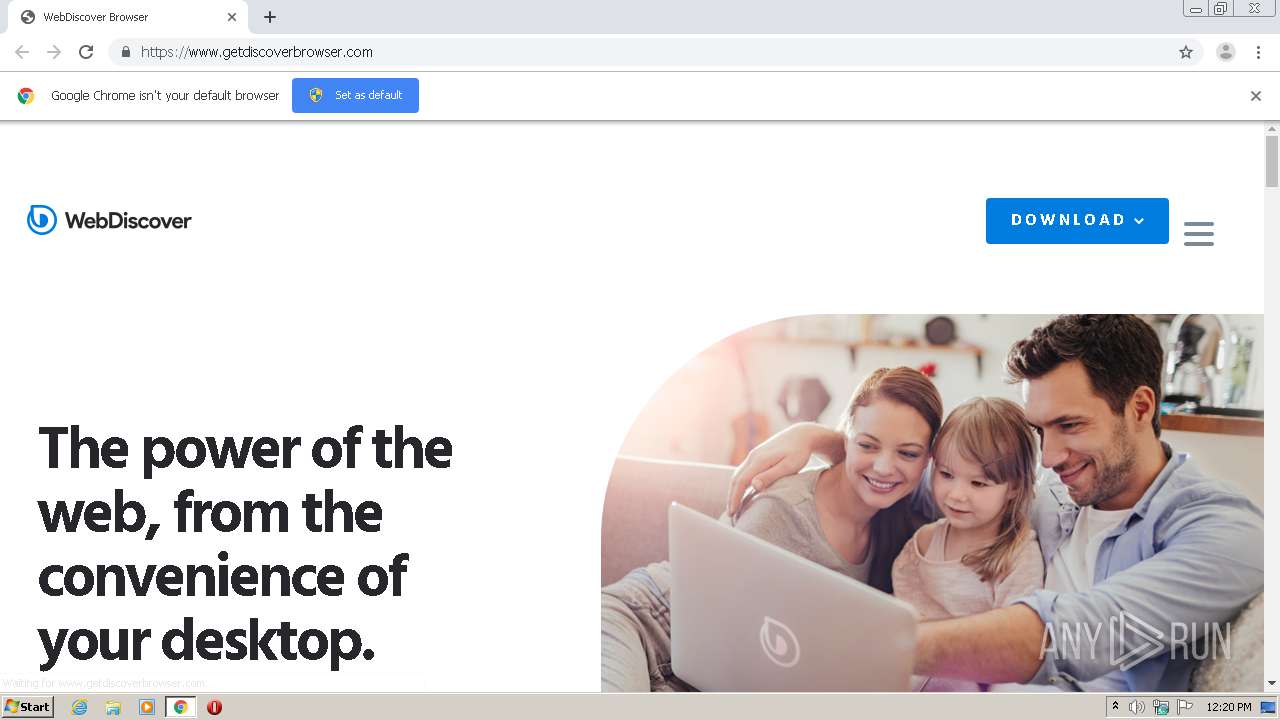Open Chrome's three-dot menu
Screen dimensions: 1280x720
(x=1259, y=52)
